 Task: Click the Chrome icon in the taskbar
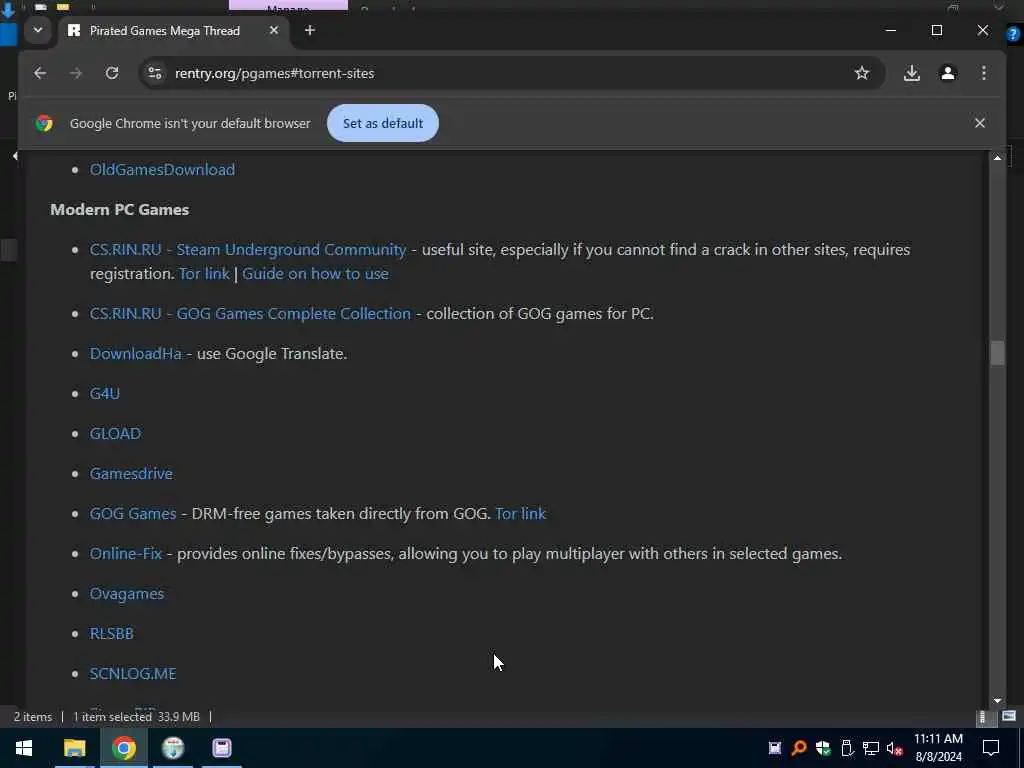(123, 748)
